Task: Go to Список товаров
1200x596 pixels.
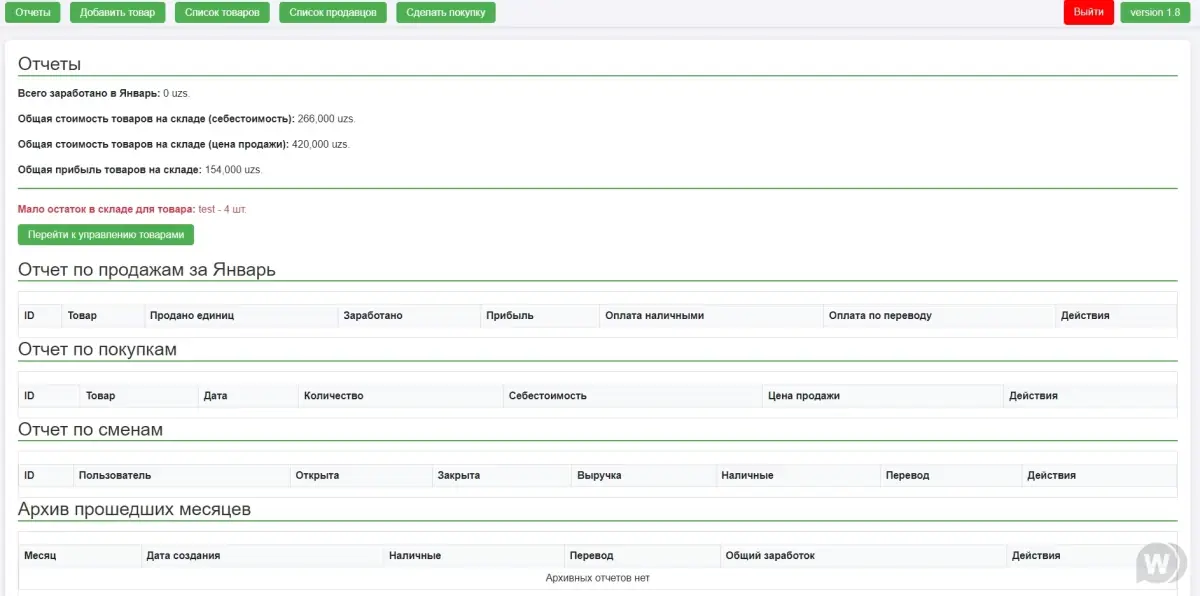Action: tap(221, 12)
